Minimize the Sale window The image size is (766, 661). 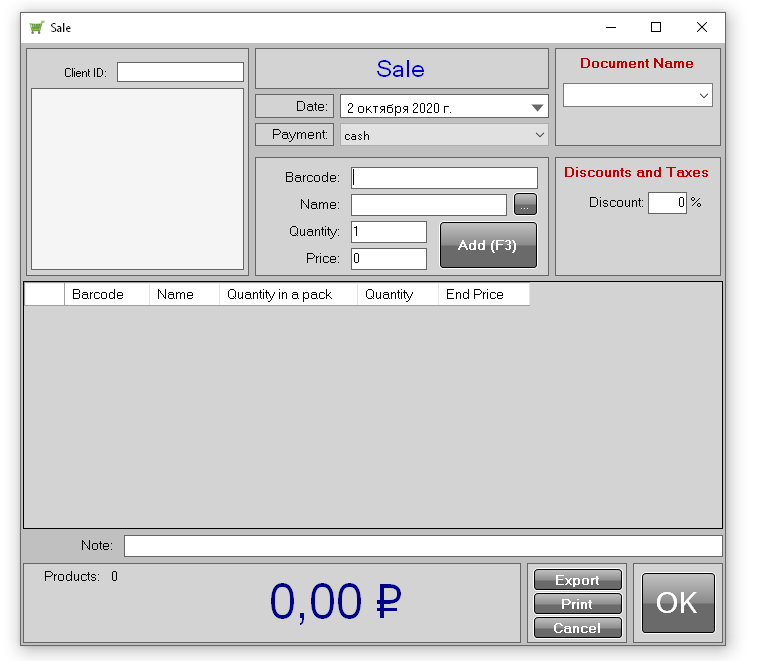click(x=611, y=27)
